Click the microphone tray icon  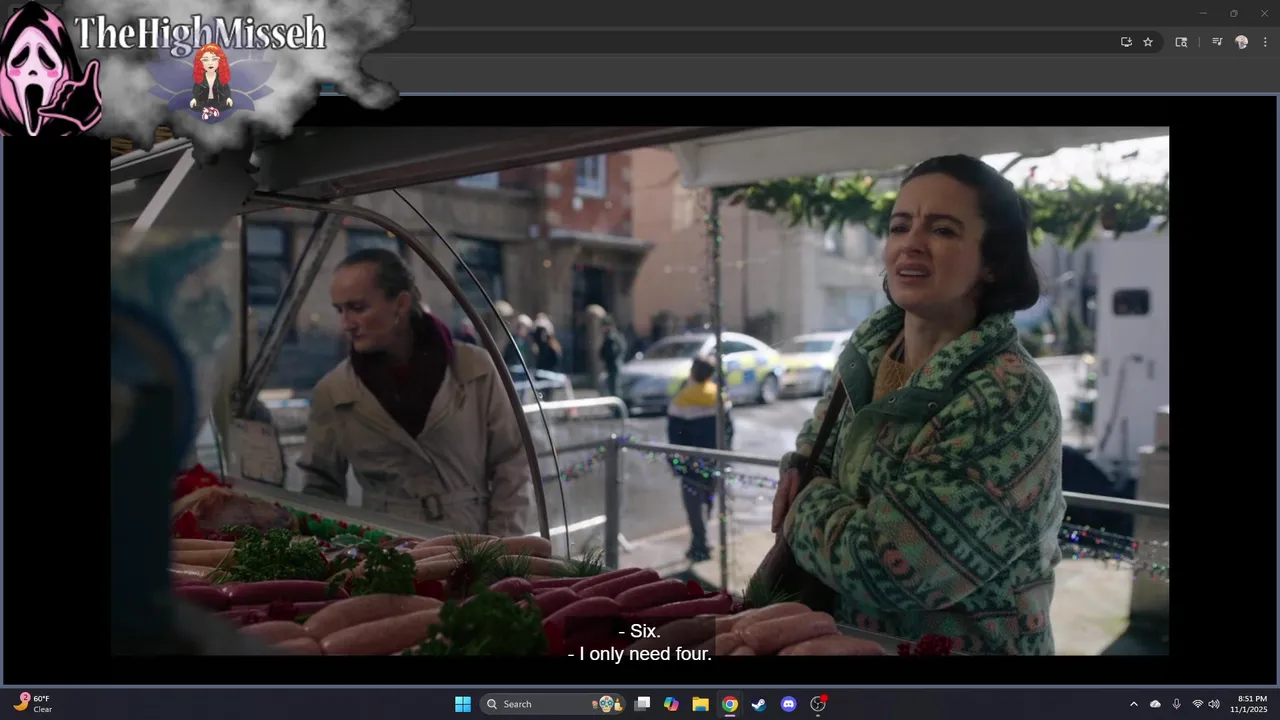1177,704
